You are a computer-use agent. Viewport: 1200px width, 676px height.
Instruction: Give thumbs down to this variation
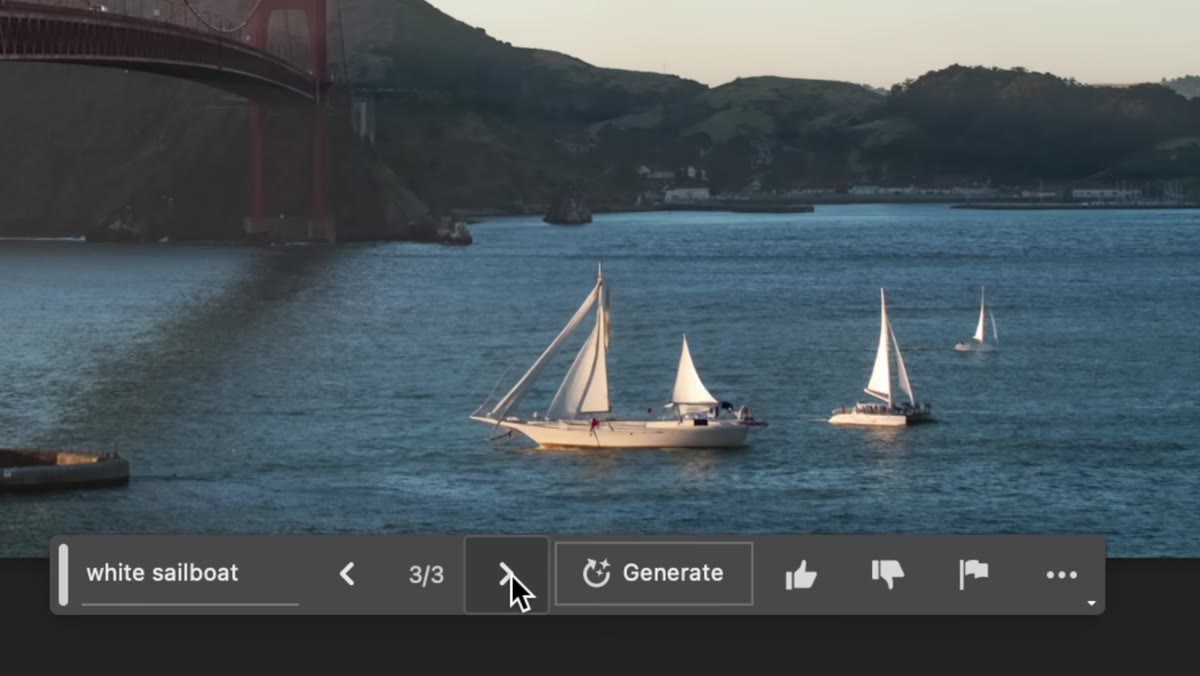[x=888, y=574]
